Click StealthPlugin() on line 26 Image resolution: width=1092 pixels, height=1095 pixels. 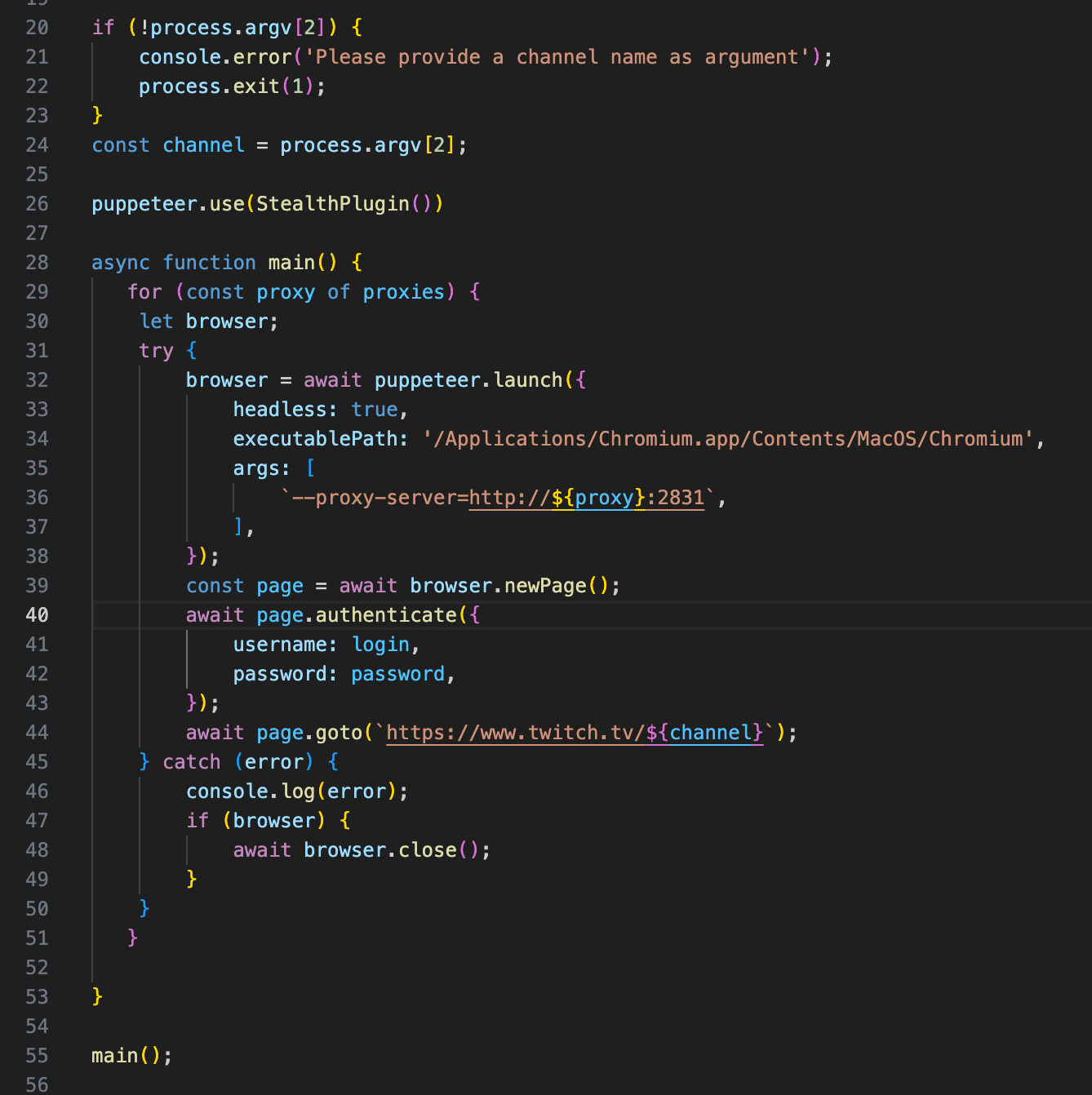344,204
